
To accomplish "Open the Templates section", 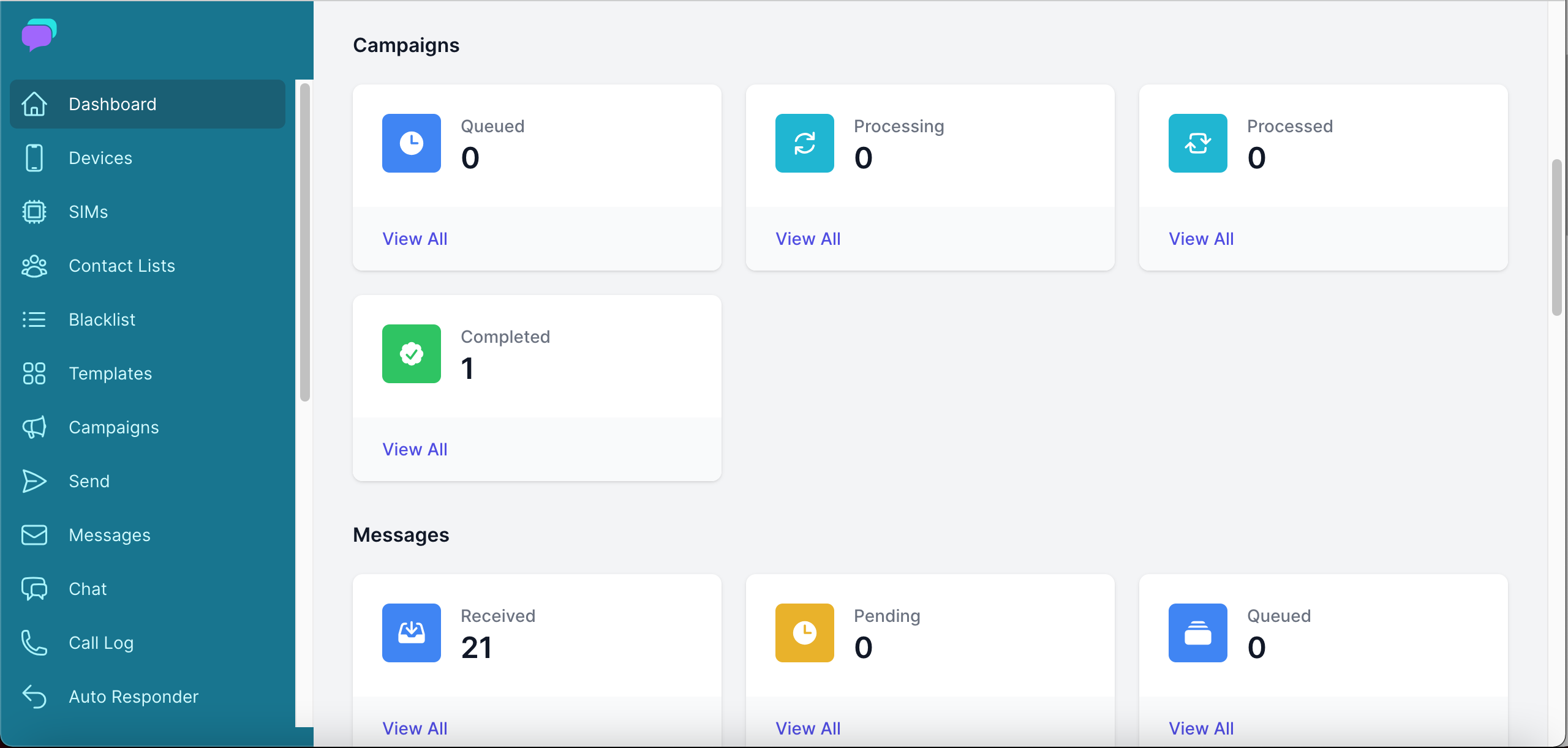I will tap(111, 373).
